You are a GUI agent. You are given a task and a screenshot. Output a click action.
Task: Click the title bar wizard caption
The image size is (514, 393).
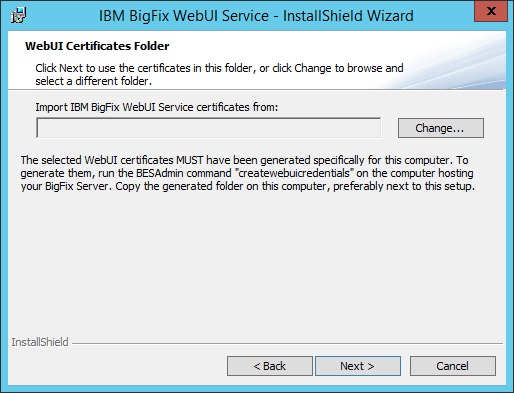tap(256, 16)
